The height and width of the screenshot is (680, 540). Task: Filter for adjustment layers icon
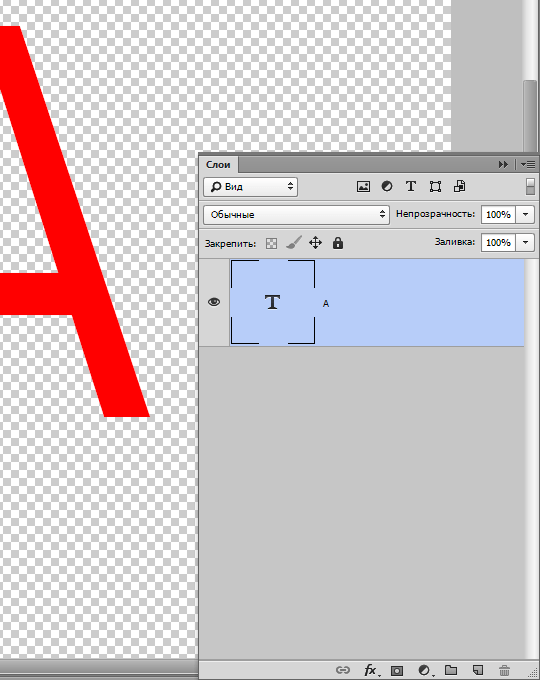[x=387, y=186]
